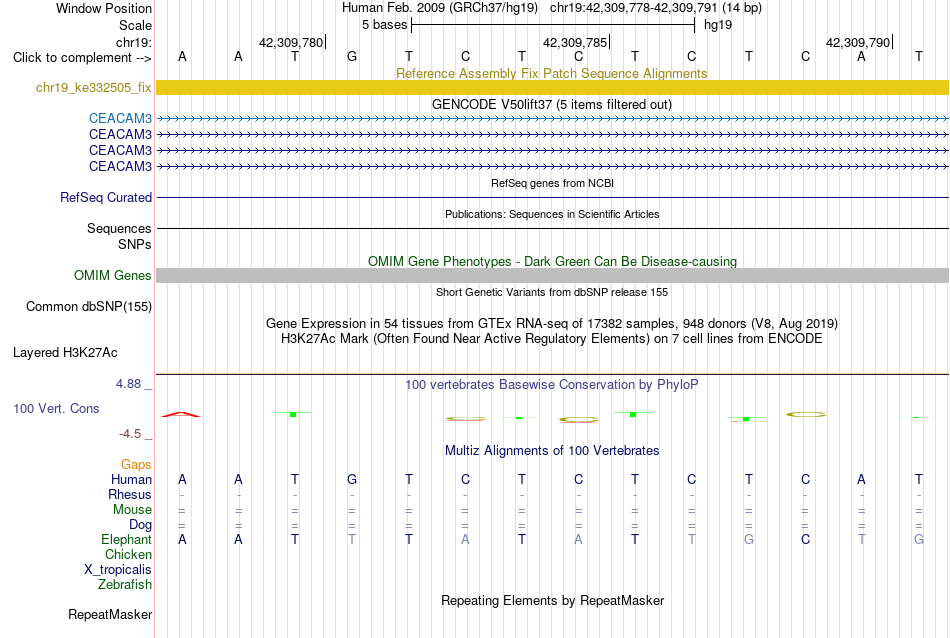Open the OMIM Genes track label
Viewport: 950px width, 638px height.
click(112, 276)
